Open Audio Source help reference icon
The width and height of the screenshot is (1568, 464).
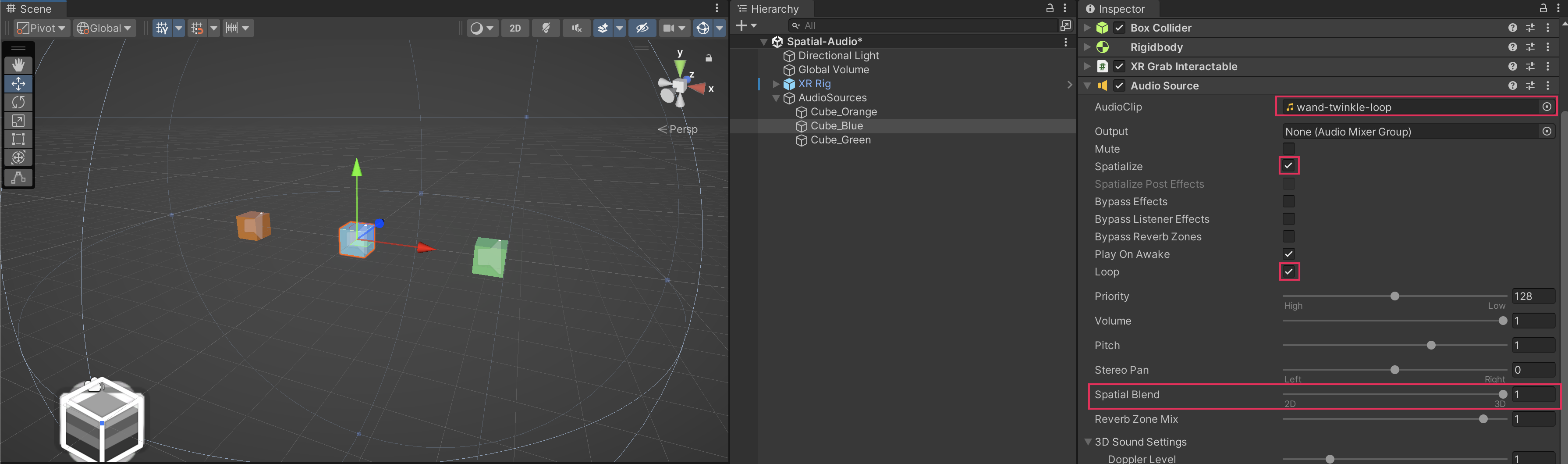1512,86
